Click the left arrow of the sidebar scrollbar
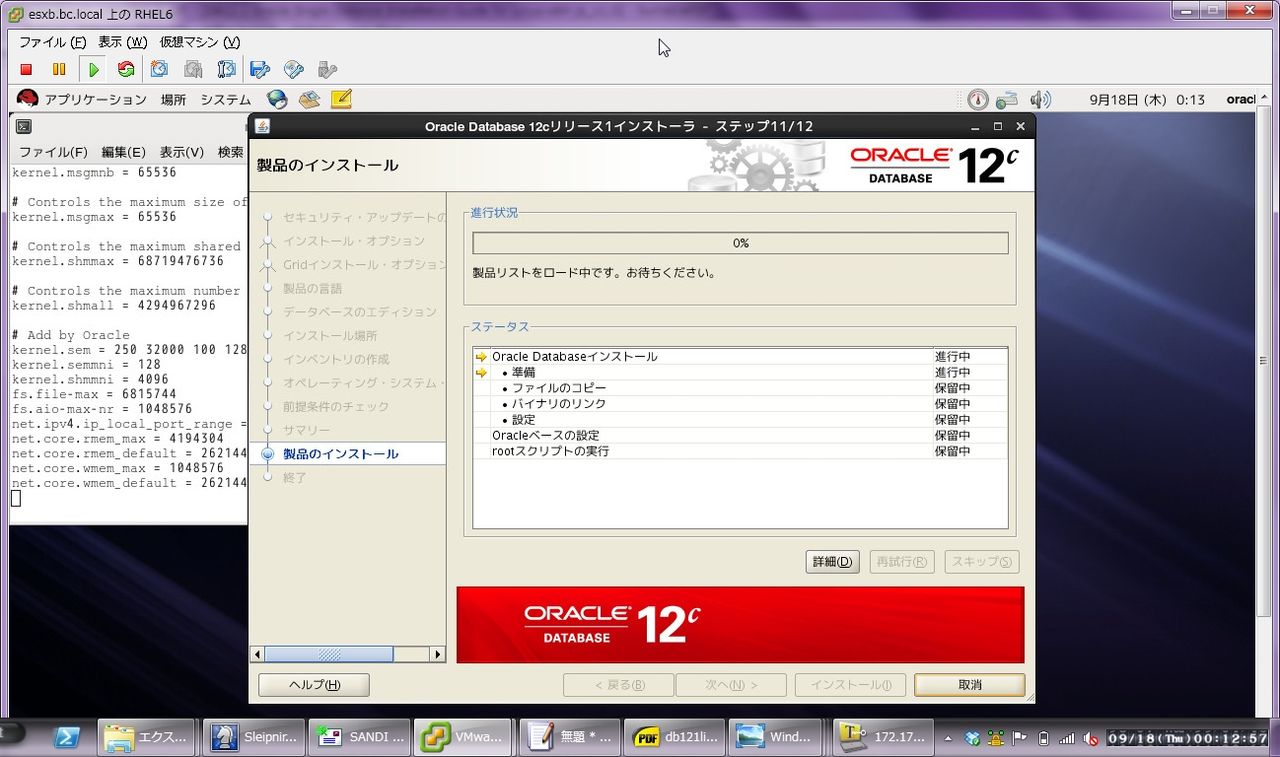Screen dimensions: 1280x757 coord(258,654)
